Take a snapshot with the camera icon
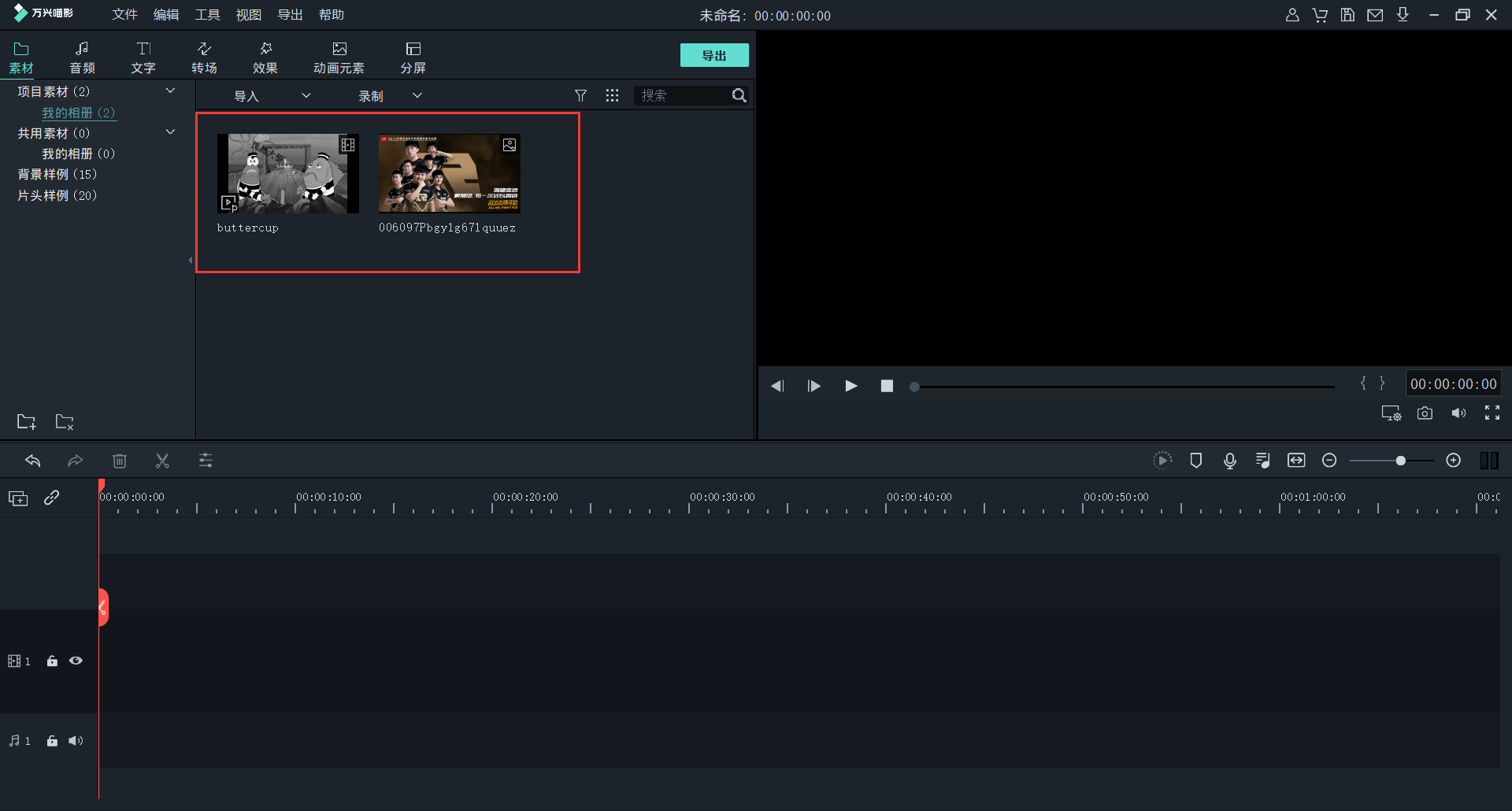This screenshot has width=1512, height=811. pyautogui.click(x=1425, y=413)
